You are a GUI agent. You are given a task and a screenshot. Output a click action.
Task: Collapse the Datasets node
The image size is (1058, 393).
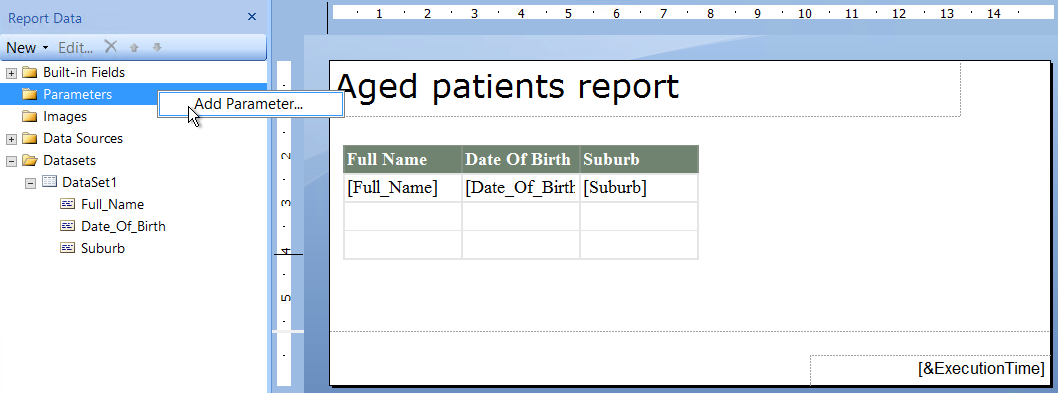pyautogui.click(x=11, y=161)
